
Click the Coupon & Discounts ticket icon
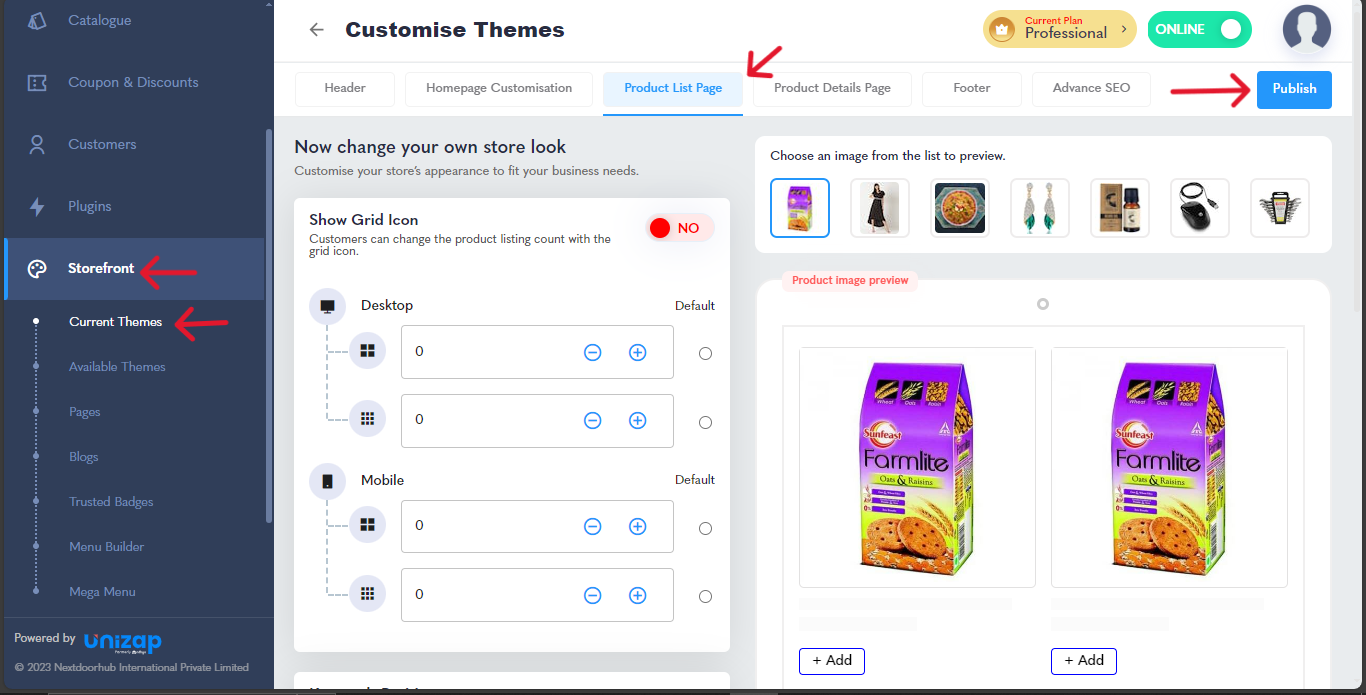(37, 82)
